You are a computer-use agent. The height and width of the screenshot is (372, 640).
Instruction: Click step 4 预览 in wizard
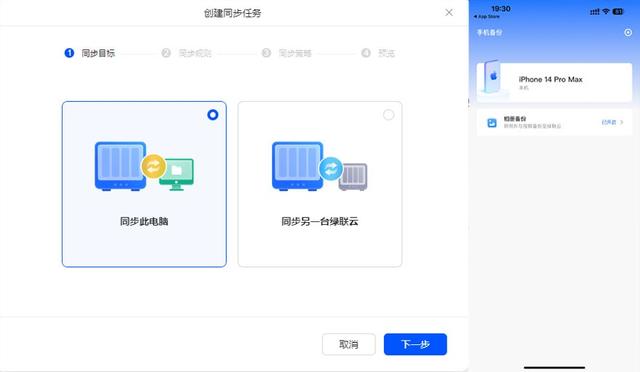click(x=378, y=53)
